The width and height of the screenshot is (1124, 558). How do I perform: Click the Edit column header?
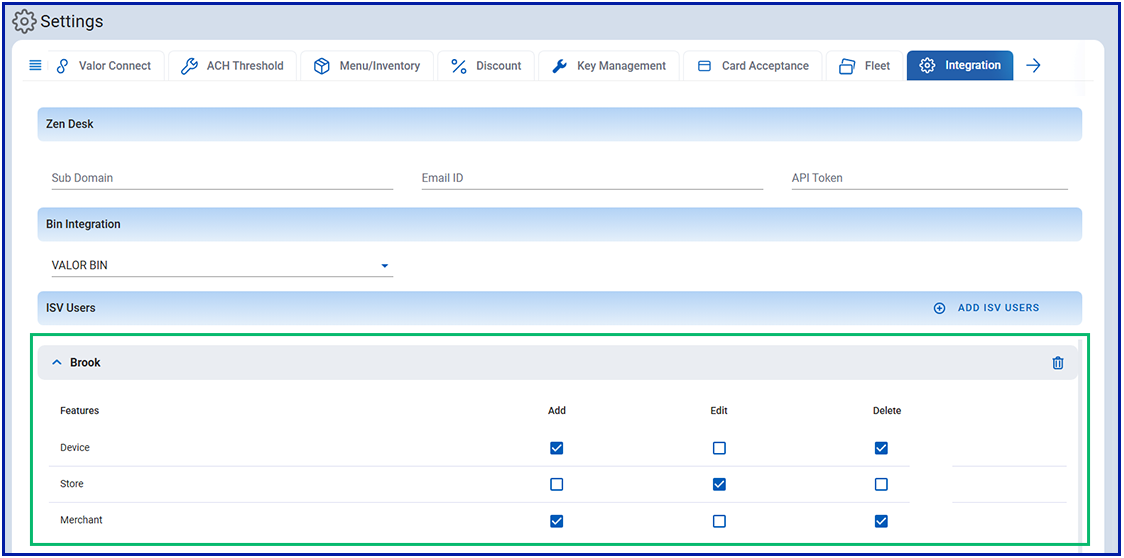pos(719,411)
